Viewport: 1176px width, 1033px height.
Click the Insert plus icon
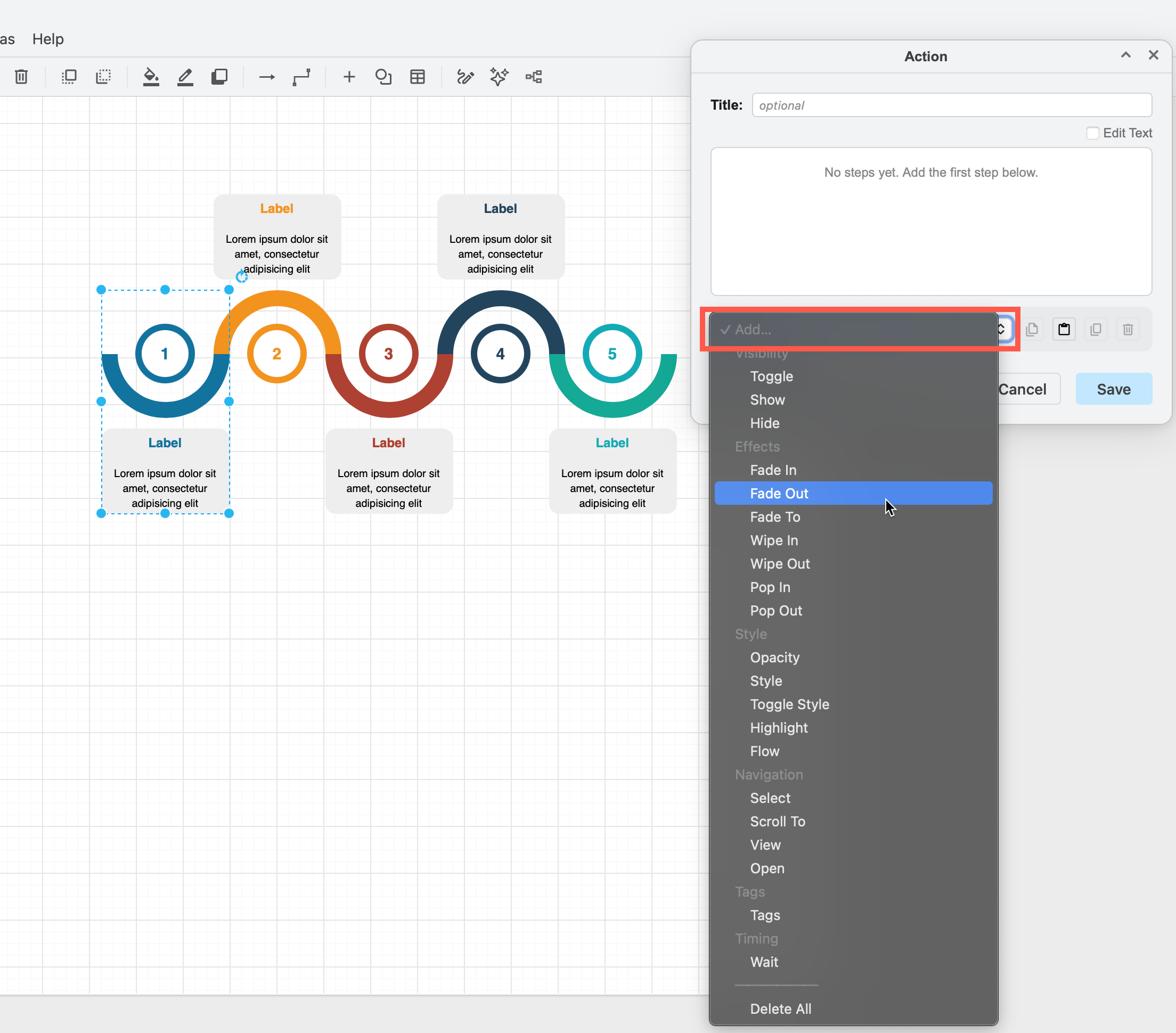click(349, 77)
